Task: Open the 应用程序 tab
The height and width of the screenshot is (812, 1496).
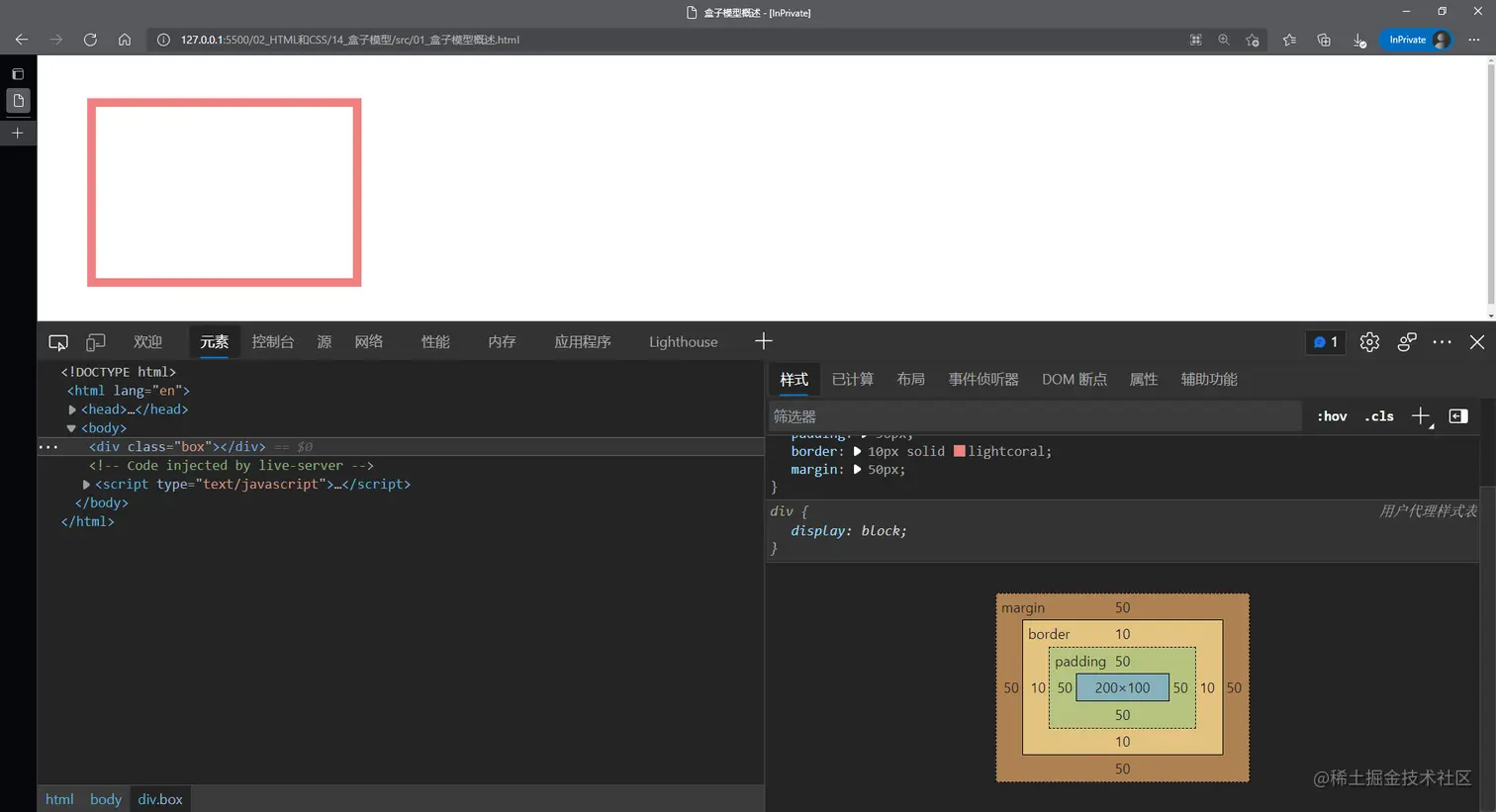Action: 583,342
